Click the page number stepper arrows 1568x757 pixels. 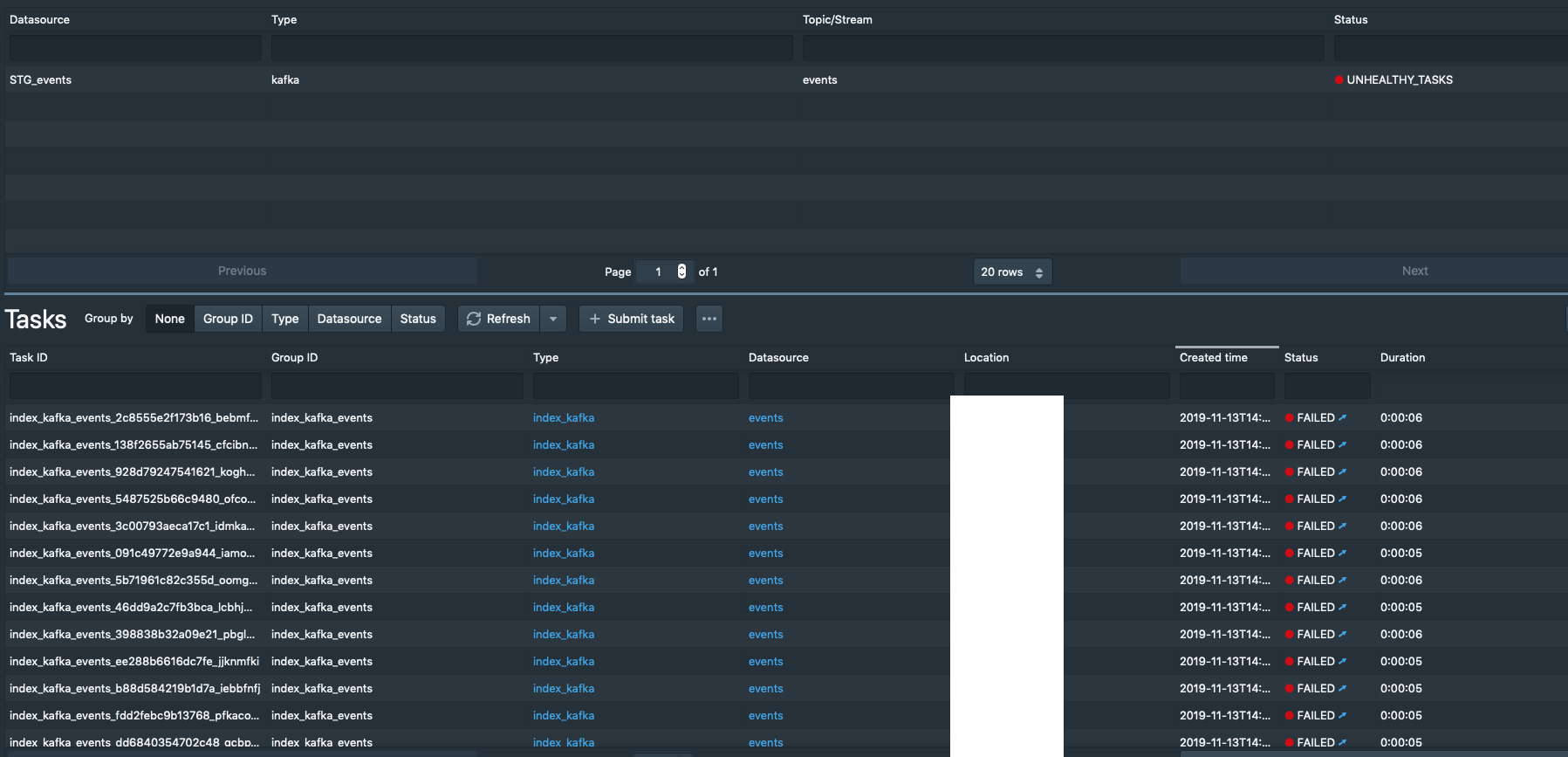coord(681,272)
